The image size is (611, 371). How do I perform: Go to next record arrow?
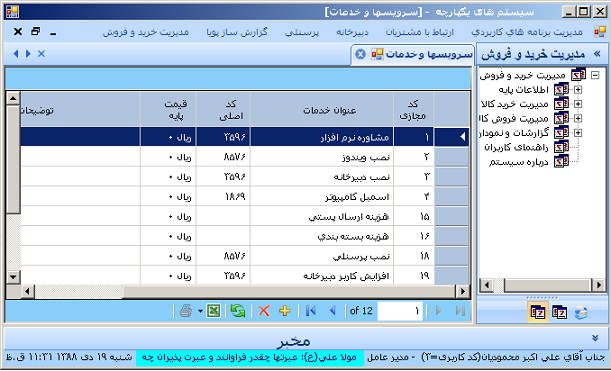coord(438,311)
